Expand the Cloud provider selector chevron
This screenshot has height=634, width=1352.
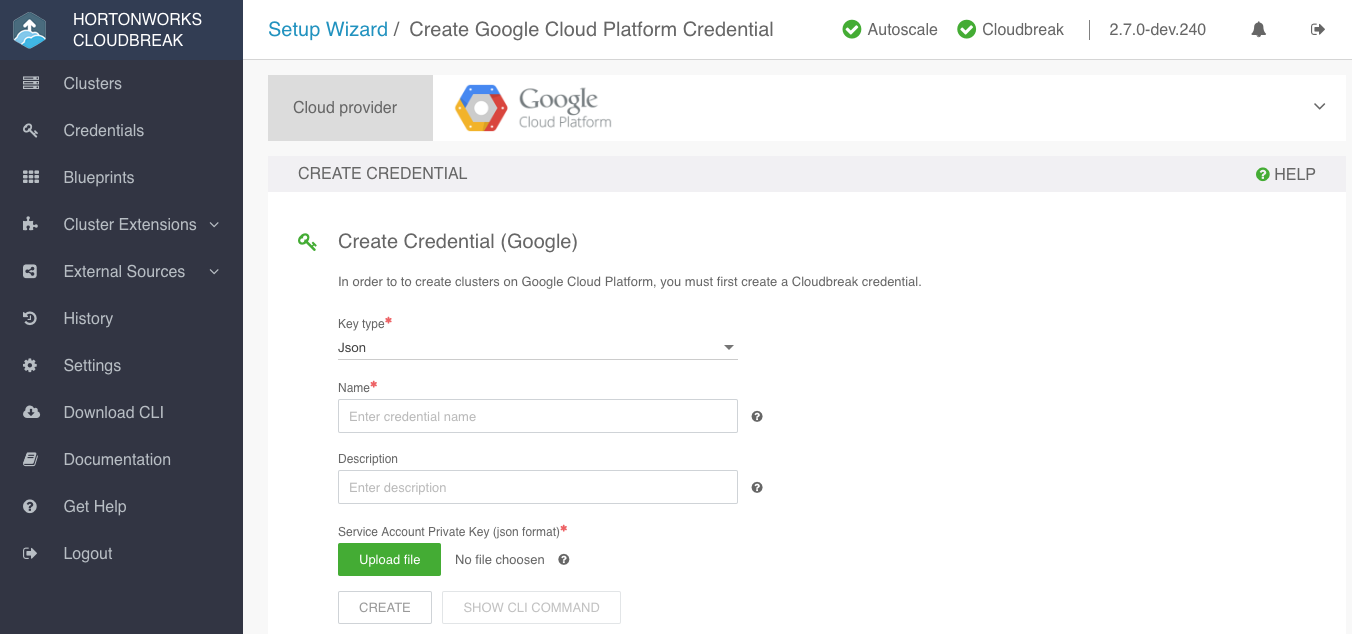point(1319,107)
